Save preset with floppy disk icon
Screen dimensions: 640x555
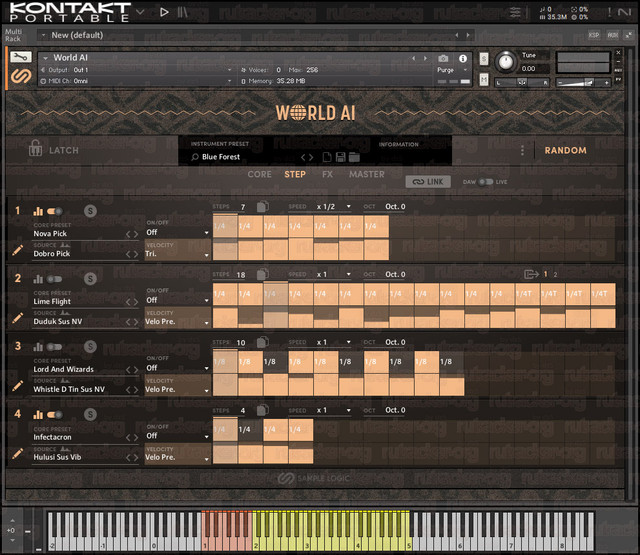(x=340, y=157)
